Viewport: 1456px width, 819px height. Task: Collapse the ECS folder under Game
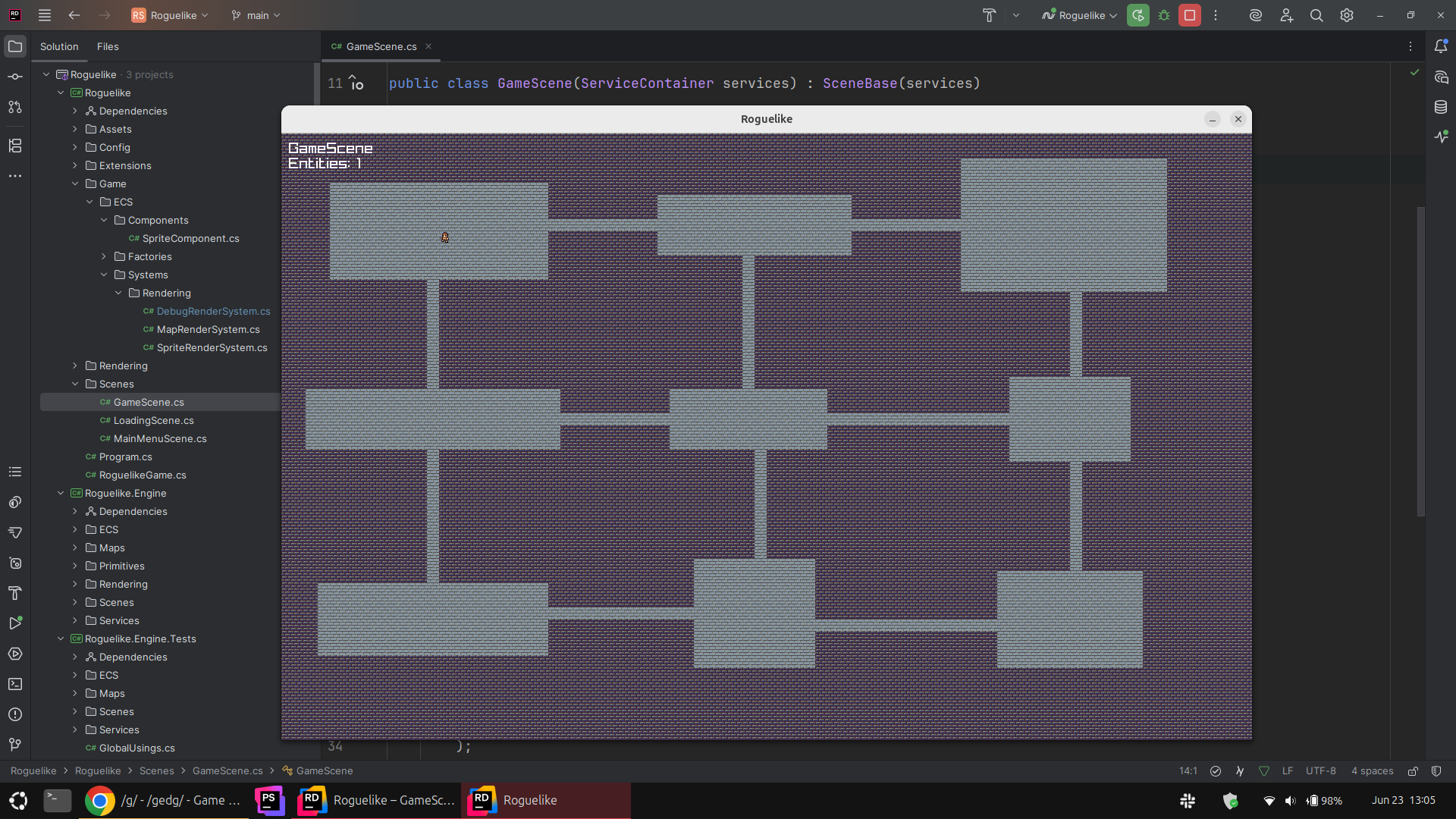click(x=89, y=202)
